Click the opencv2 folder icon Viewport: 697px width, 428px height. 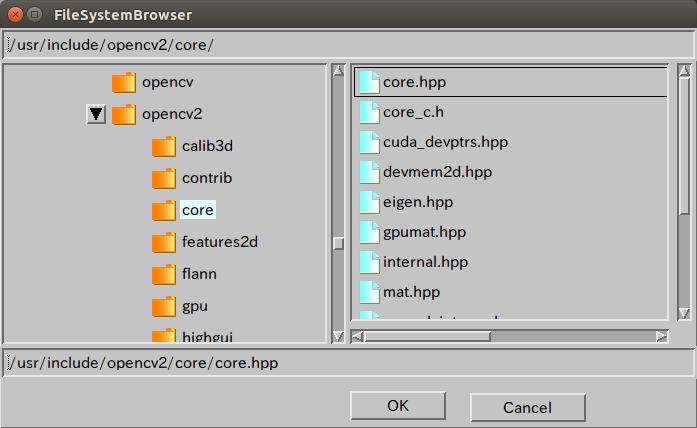click(124, 115)
